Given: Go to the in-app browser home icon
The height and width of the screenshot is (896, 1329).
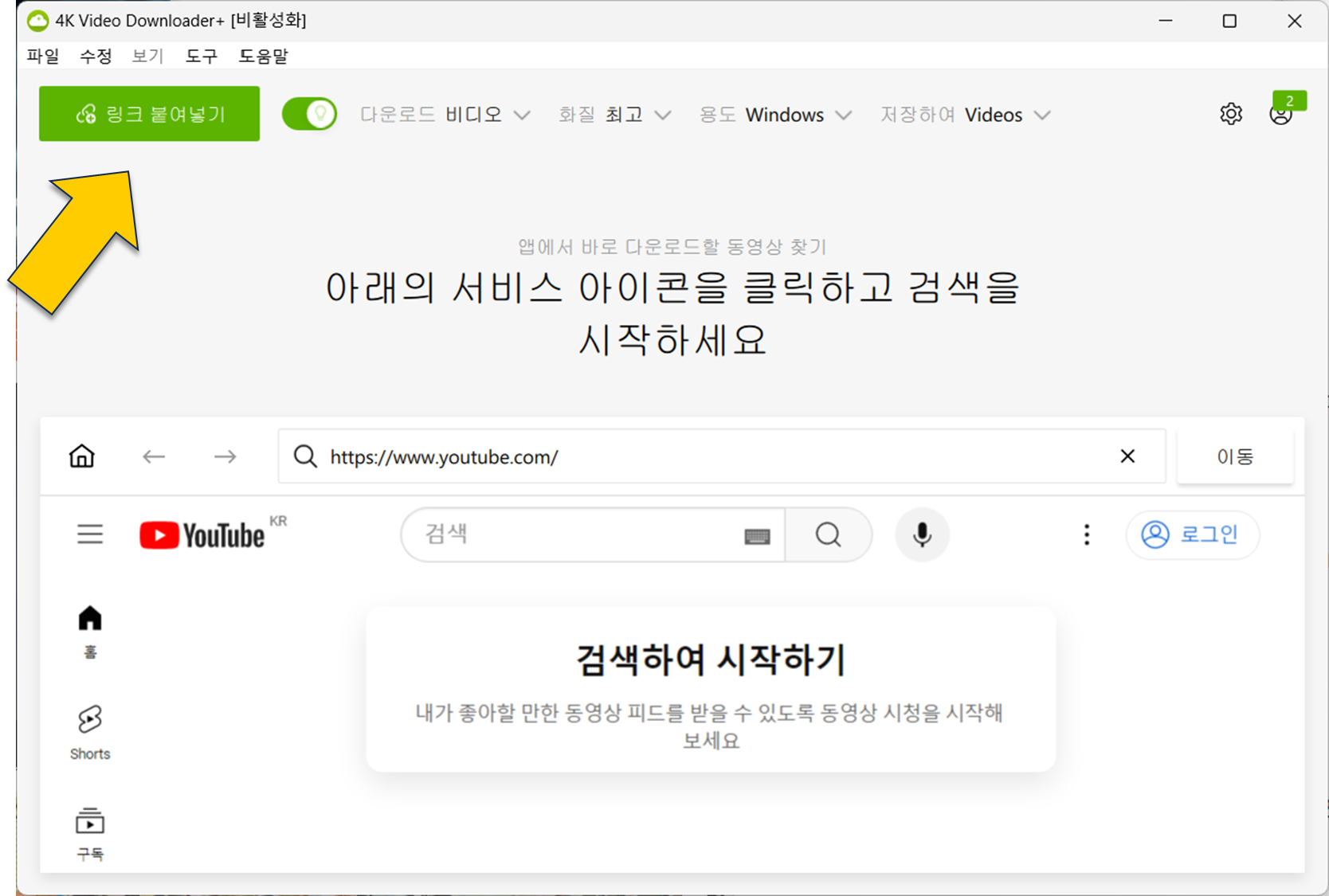Looking at the screenshot, I should click(x=82, y=456).
